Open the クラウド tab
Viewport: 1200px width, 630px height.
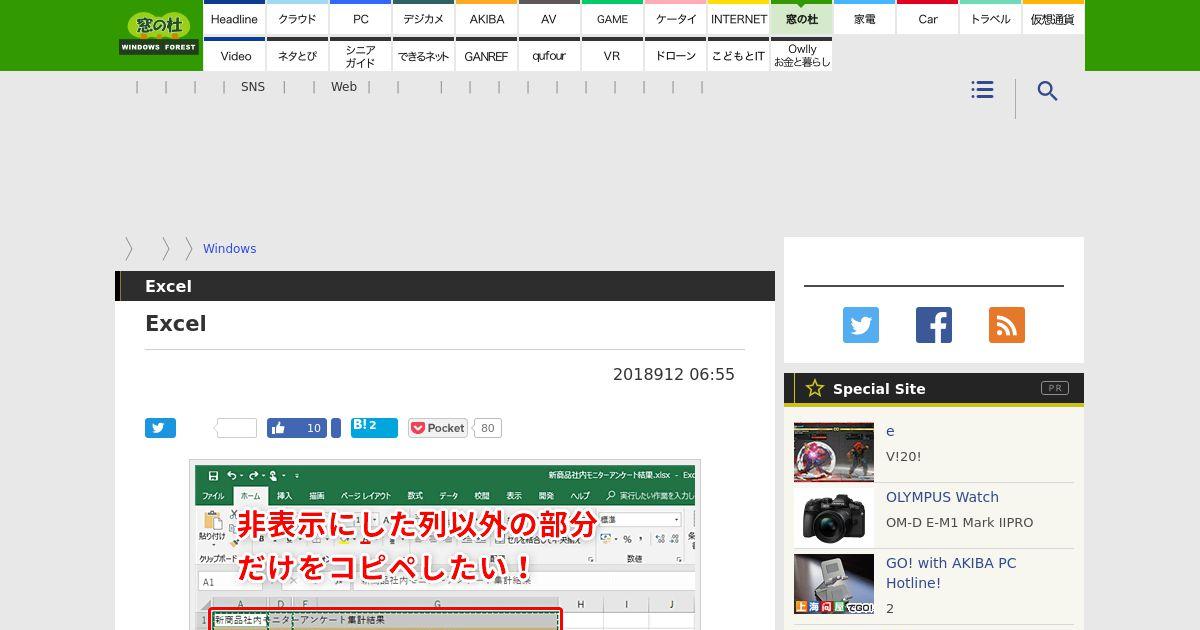pos(297,18)
